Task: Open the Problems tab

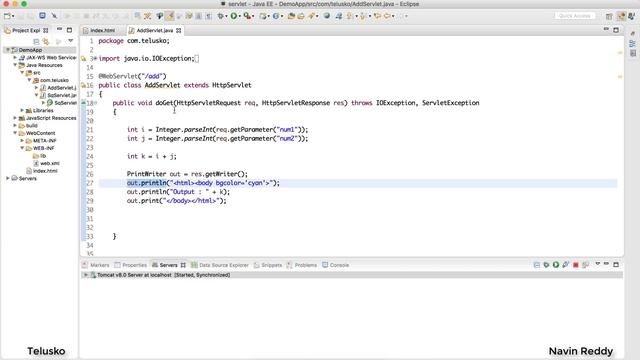Action: pos(302,265)
